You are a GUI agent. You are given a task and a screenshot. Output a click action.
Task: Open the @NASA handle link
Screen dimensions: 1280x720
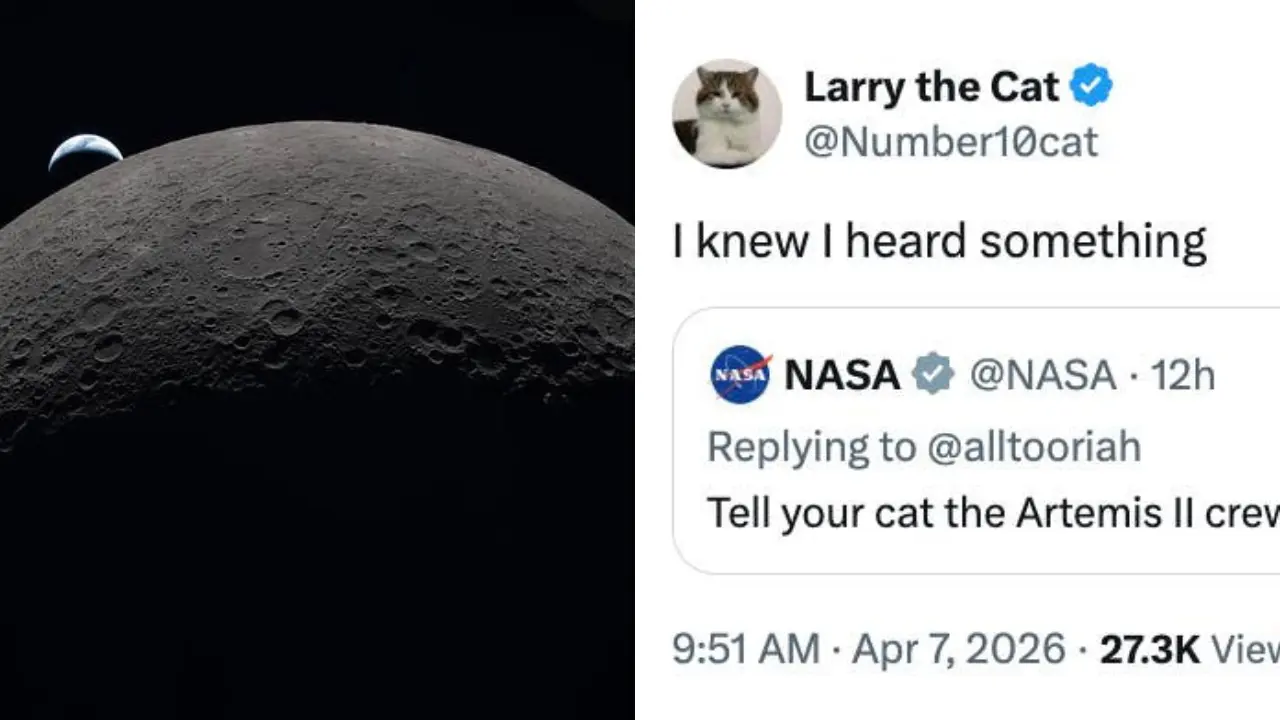tap(1043, 375)
